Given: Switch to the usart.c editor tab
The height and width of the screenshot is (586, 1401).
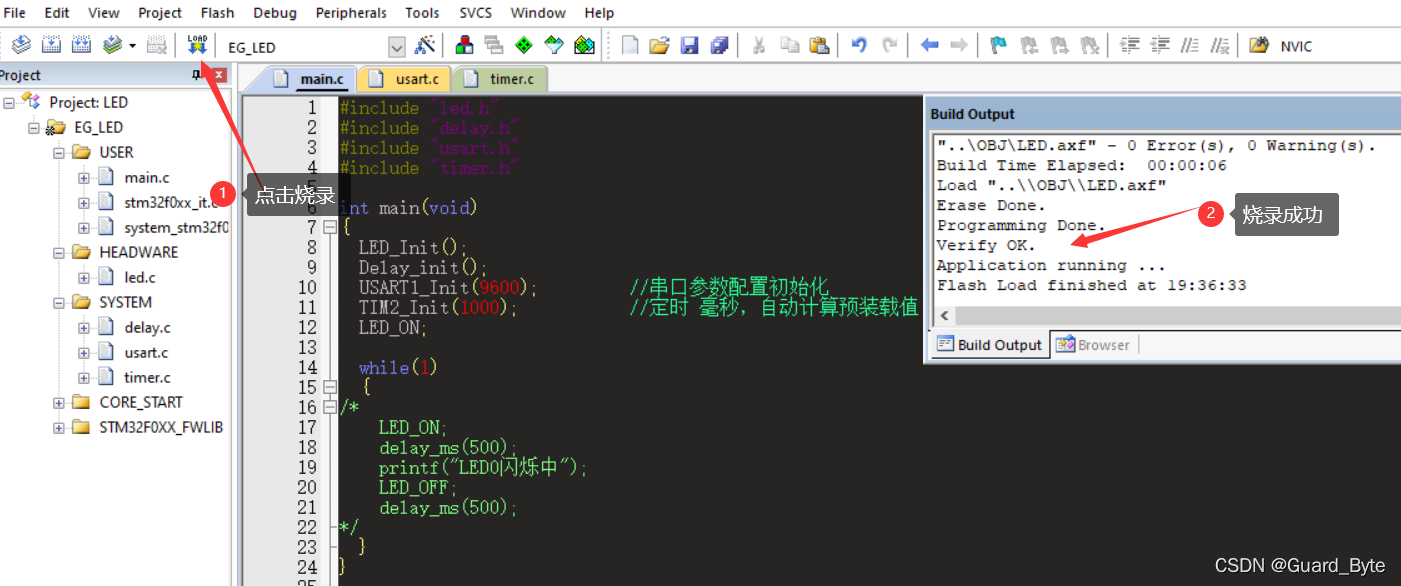Looking at the screenshot, I should [404, 78].
